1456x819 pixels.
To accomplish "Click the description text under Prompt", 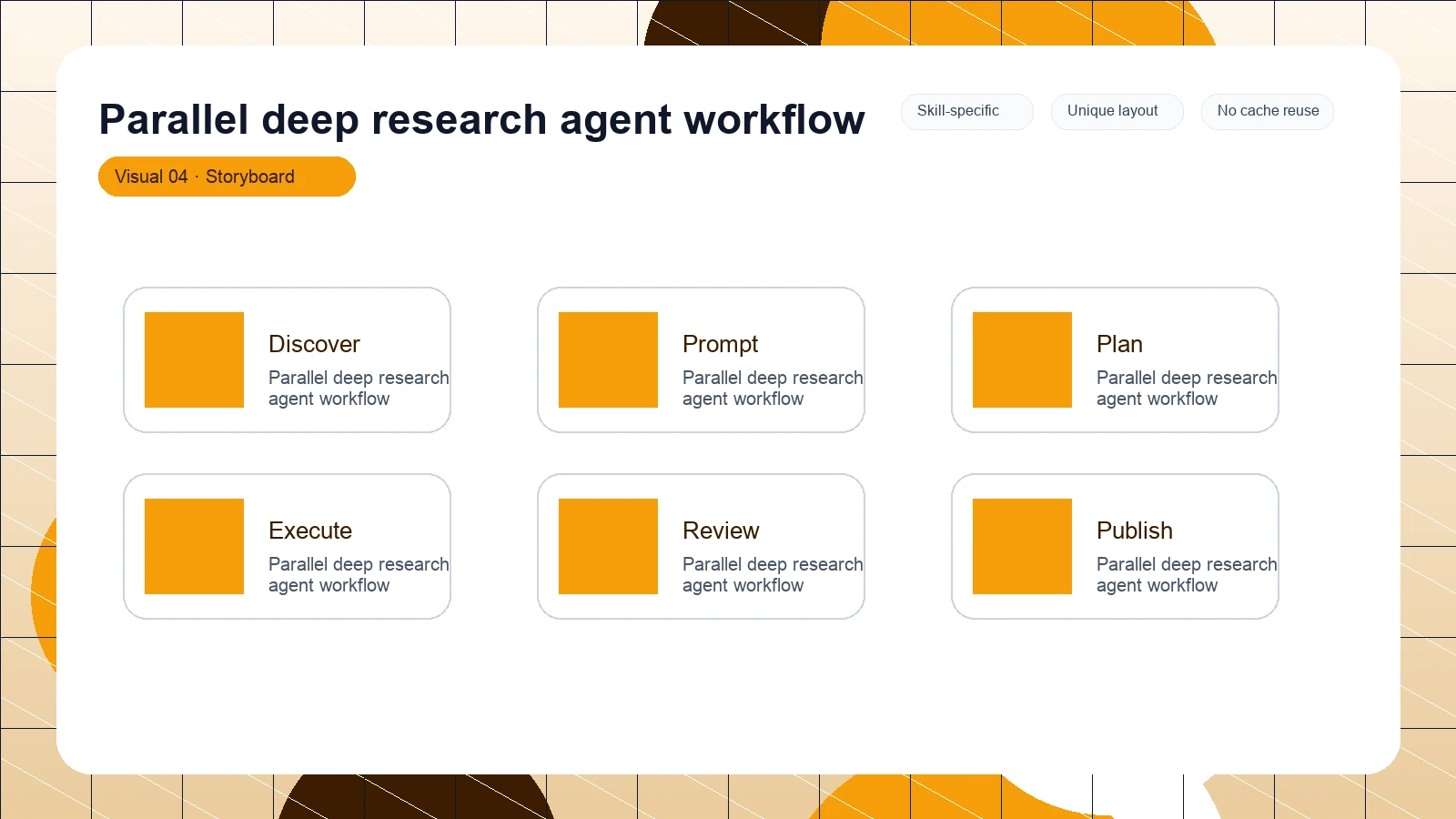I will (773, 389).
